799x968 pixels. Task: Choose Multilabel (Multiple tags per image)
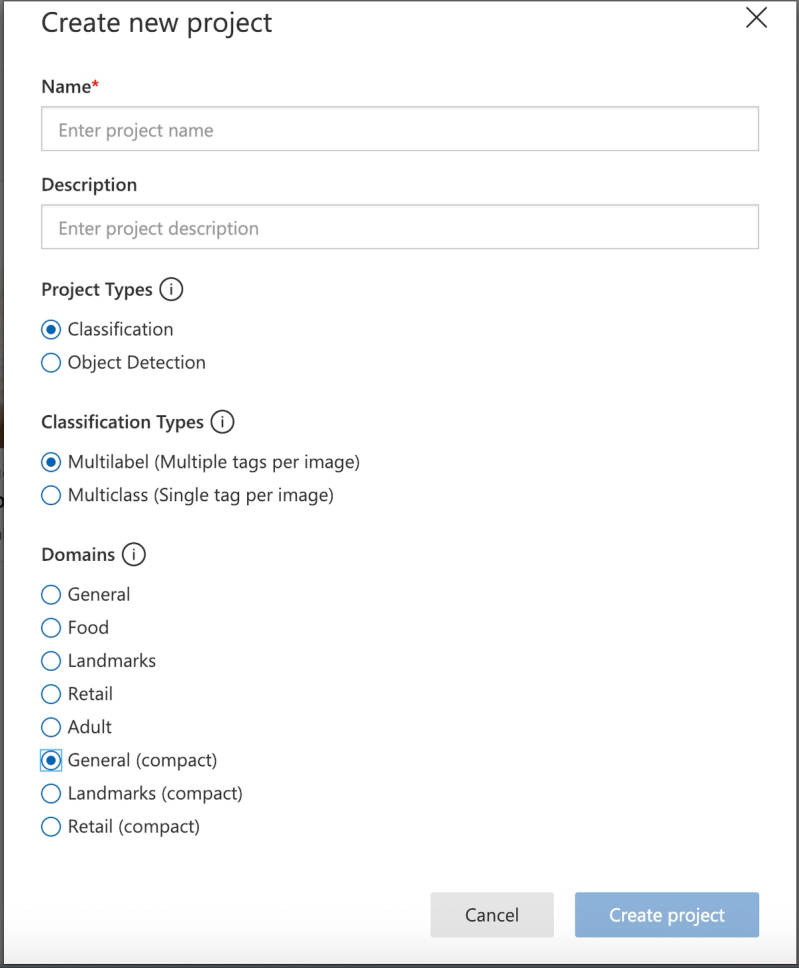pos(51,462)
